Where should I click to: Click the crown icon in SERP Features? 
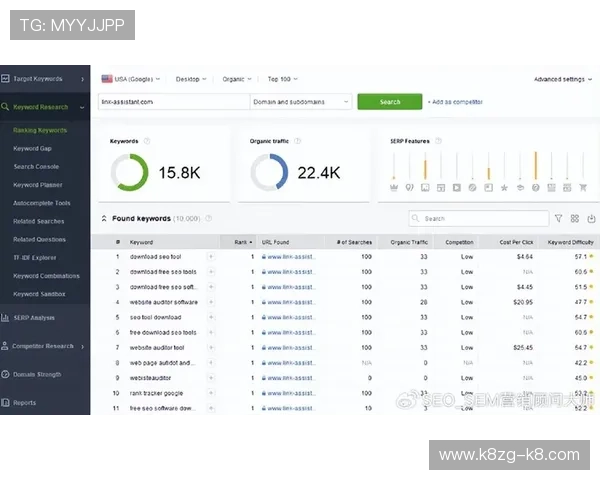[394, 187]
